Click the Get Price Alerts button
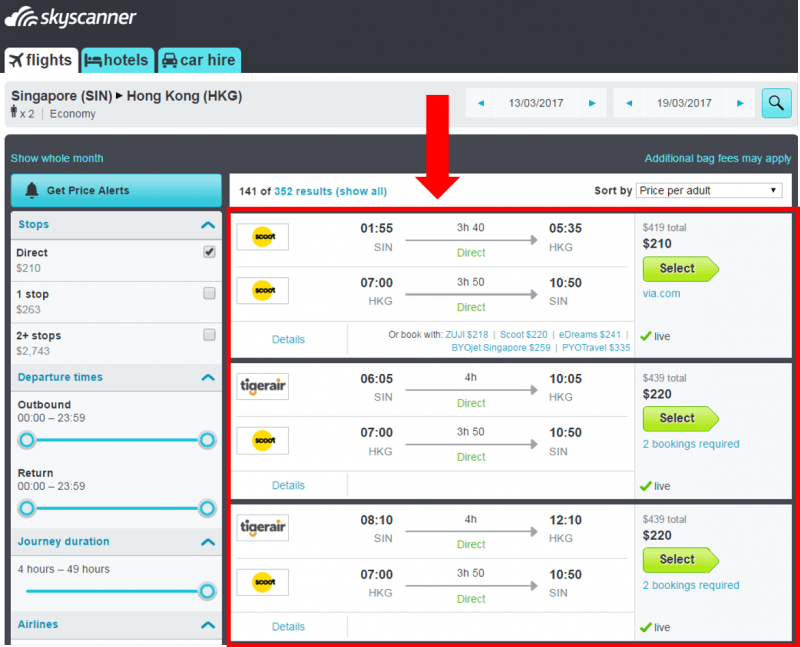Image resolution: width=800 pixels, height=647 pixels. click(116, 190)
